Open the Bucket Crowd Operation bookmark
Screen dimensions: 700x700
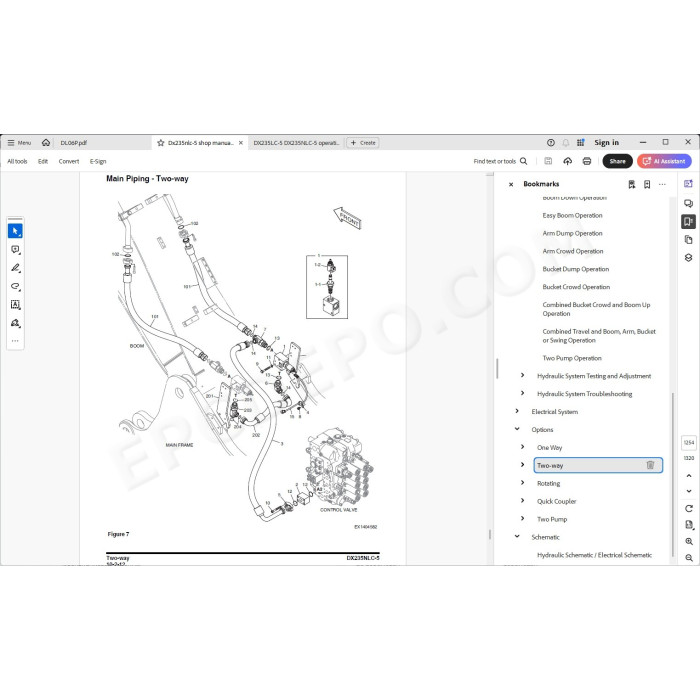point(576,287)
